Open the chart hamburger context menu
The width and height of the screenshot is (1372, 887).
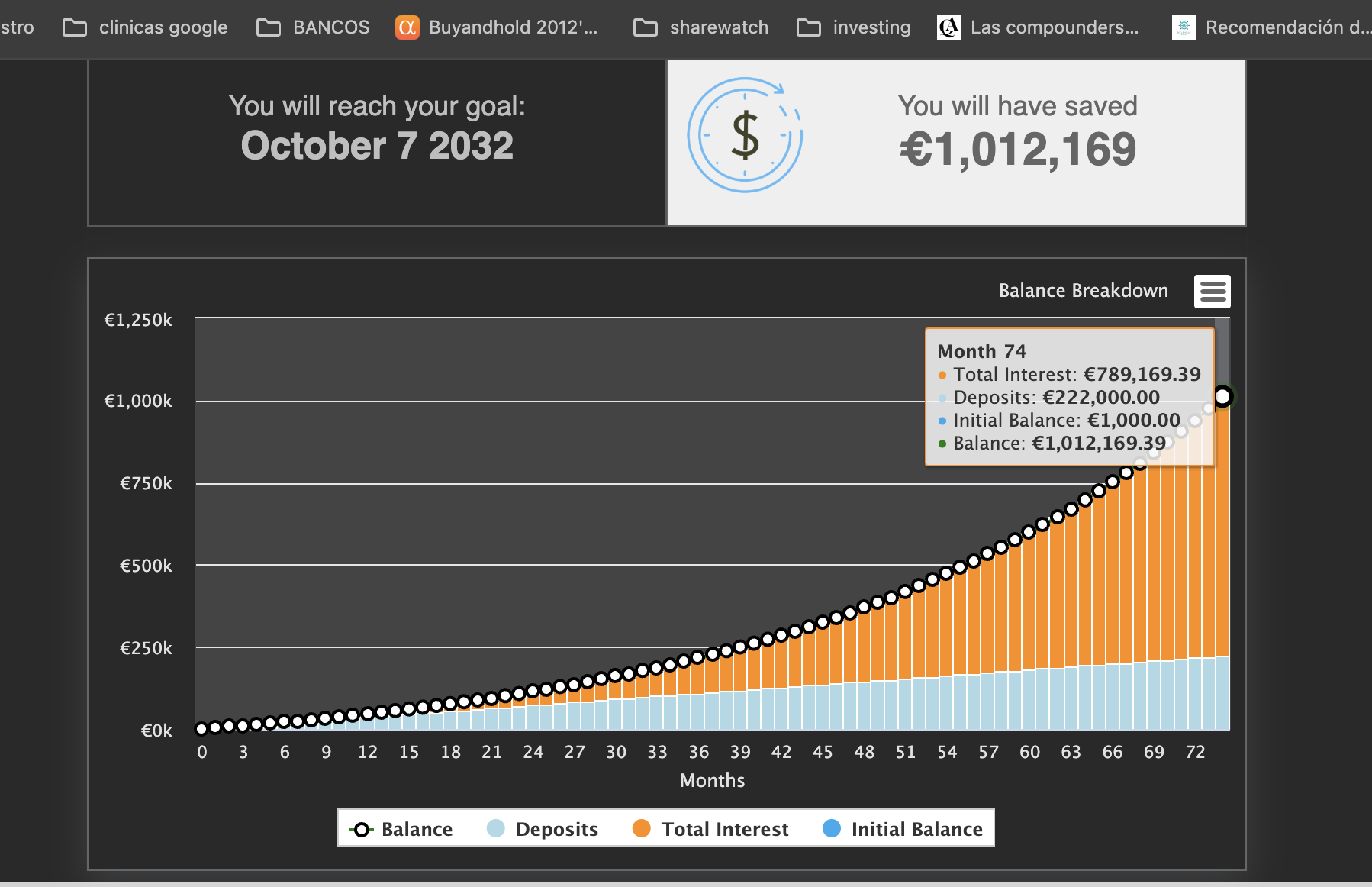(1213, 292)
